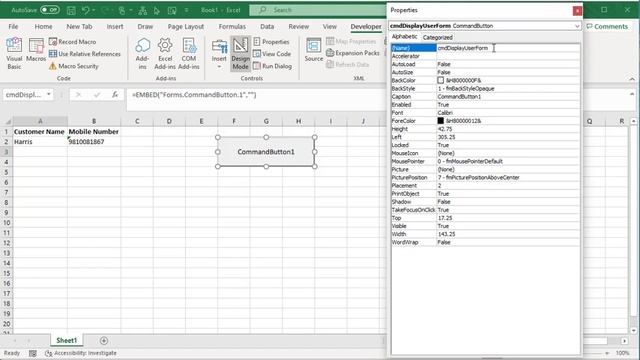Open the Comments pane
640x360 pixels.
(607, 27)
